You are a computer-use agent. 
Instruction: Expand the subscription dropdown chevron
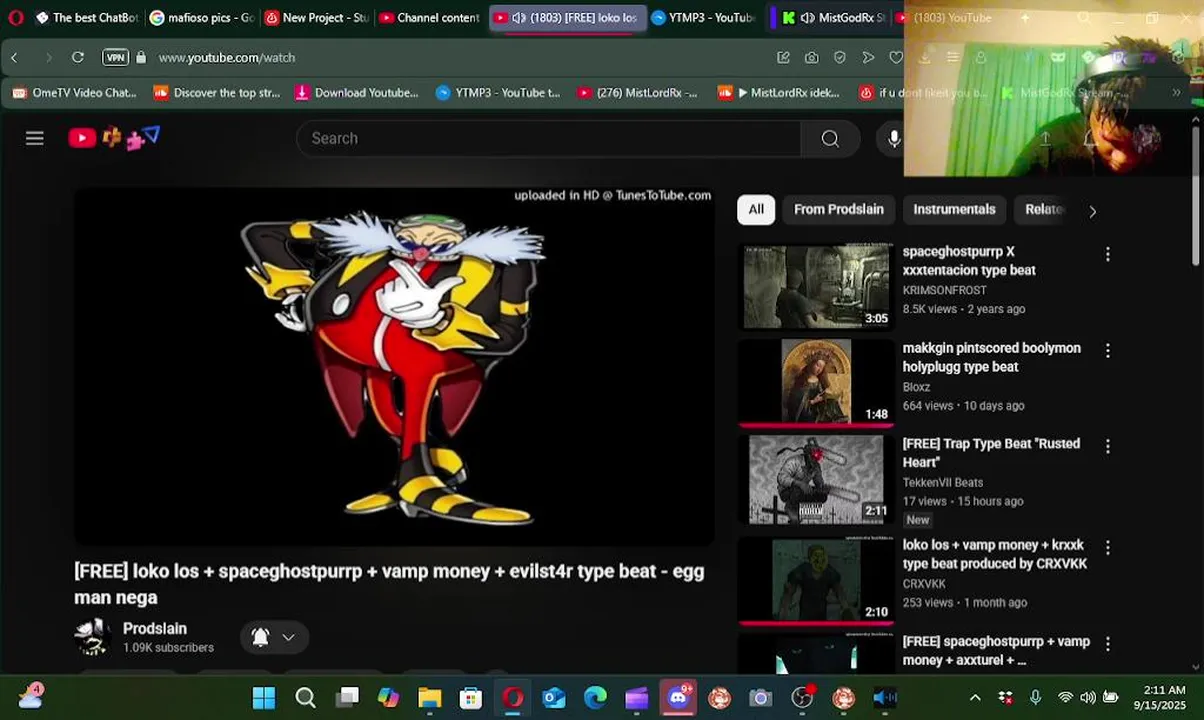(288, 637)
